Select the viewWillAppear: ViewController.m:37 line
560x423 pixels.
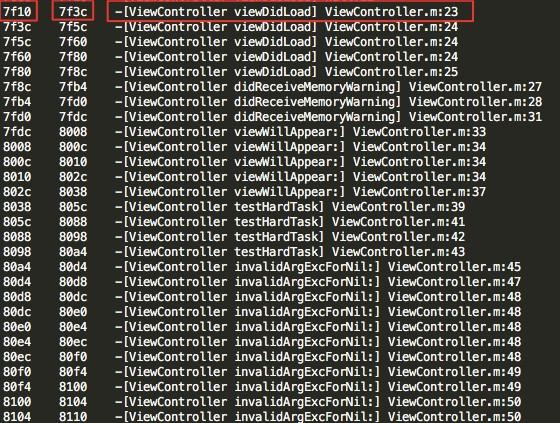[x=301, y=192]
